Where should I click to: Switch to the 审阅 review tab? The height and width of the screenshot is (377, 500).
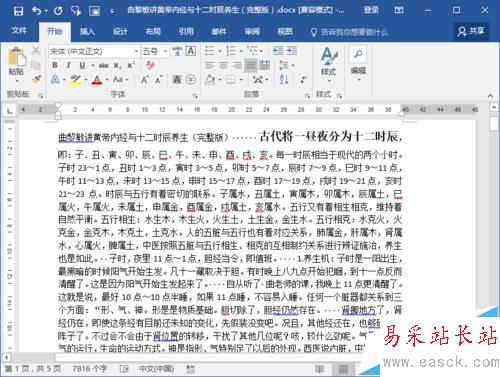[252, 31]
